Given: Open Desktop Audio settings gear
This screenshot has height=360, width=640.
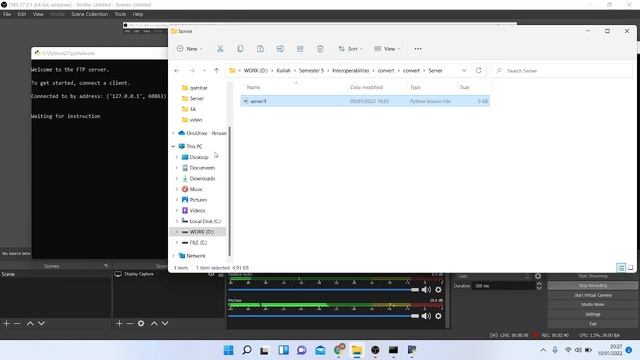Looking at the screenshot, I should coord(438,289).
